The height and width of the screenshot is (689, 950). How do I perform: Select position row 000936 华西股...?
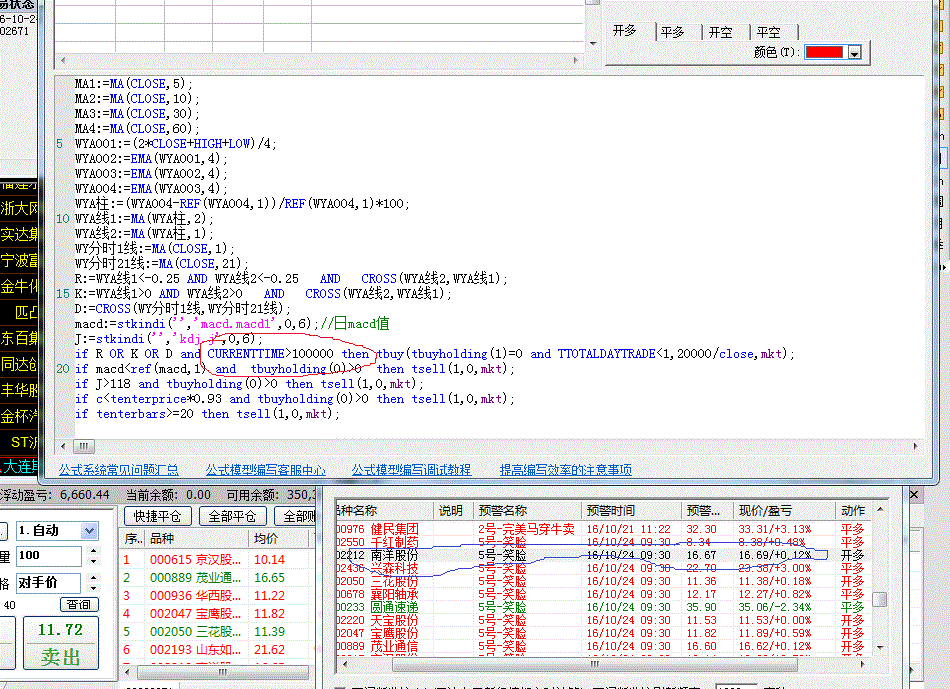(217, 596)
